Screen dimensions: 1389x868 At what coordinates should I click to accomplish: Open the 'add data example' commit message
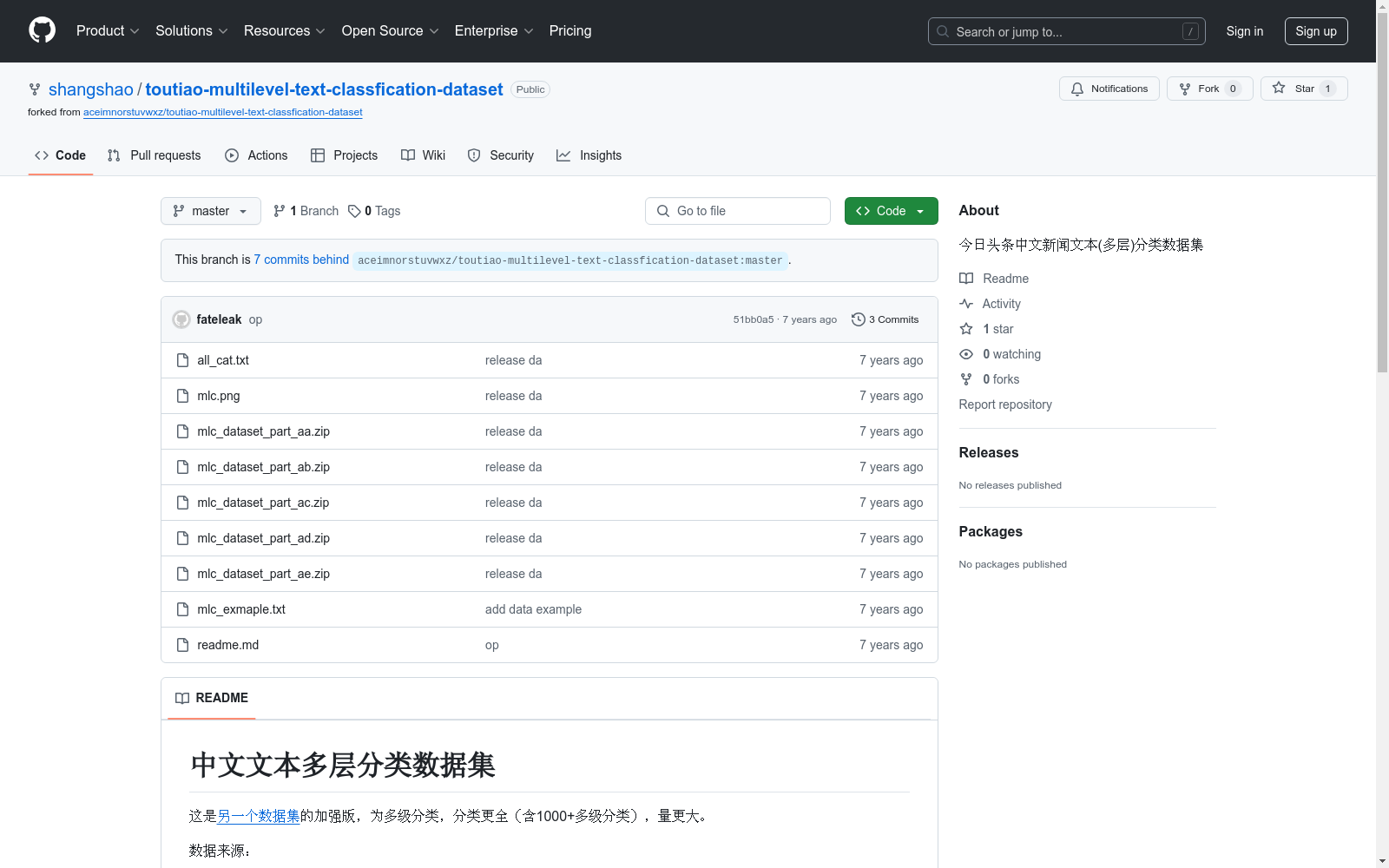point(534,609)
